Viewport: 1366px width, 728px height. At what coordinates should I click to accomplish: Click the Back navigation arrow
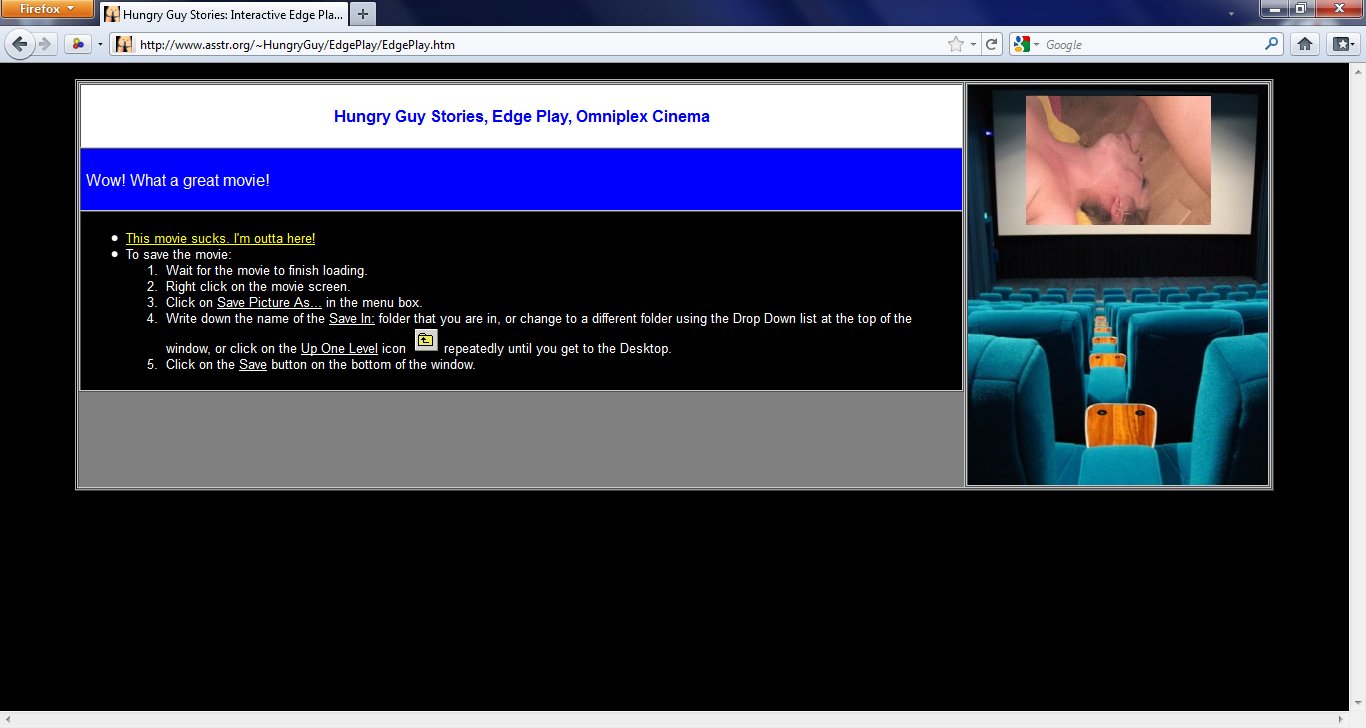click(x=20, y=44)
